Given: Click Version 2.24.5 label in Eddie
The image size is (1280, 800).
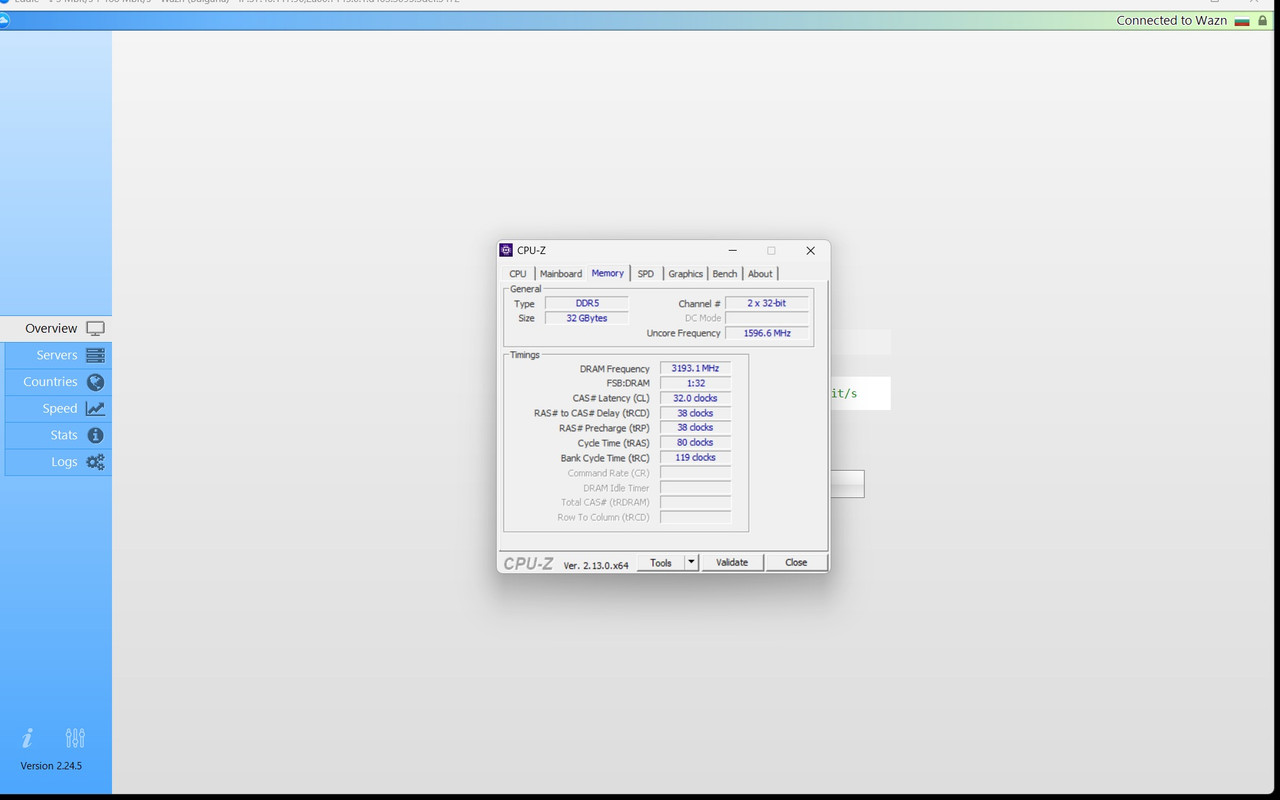Looking at the screenshot, I should point(51,766).
